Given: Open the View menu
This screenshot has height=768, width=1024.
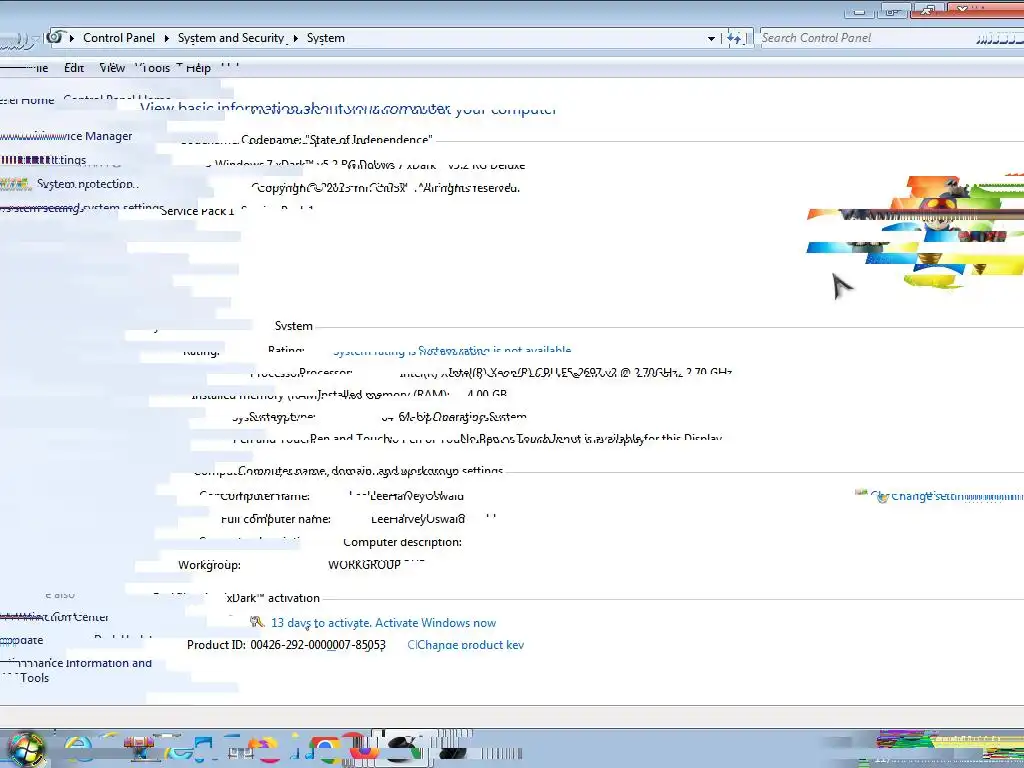Looking at the screenshot, I should pyautogui.click(x=112, y=68).
